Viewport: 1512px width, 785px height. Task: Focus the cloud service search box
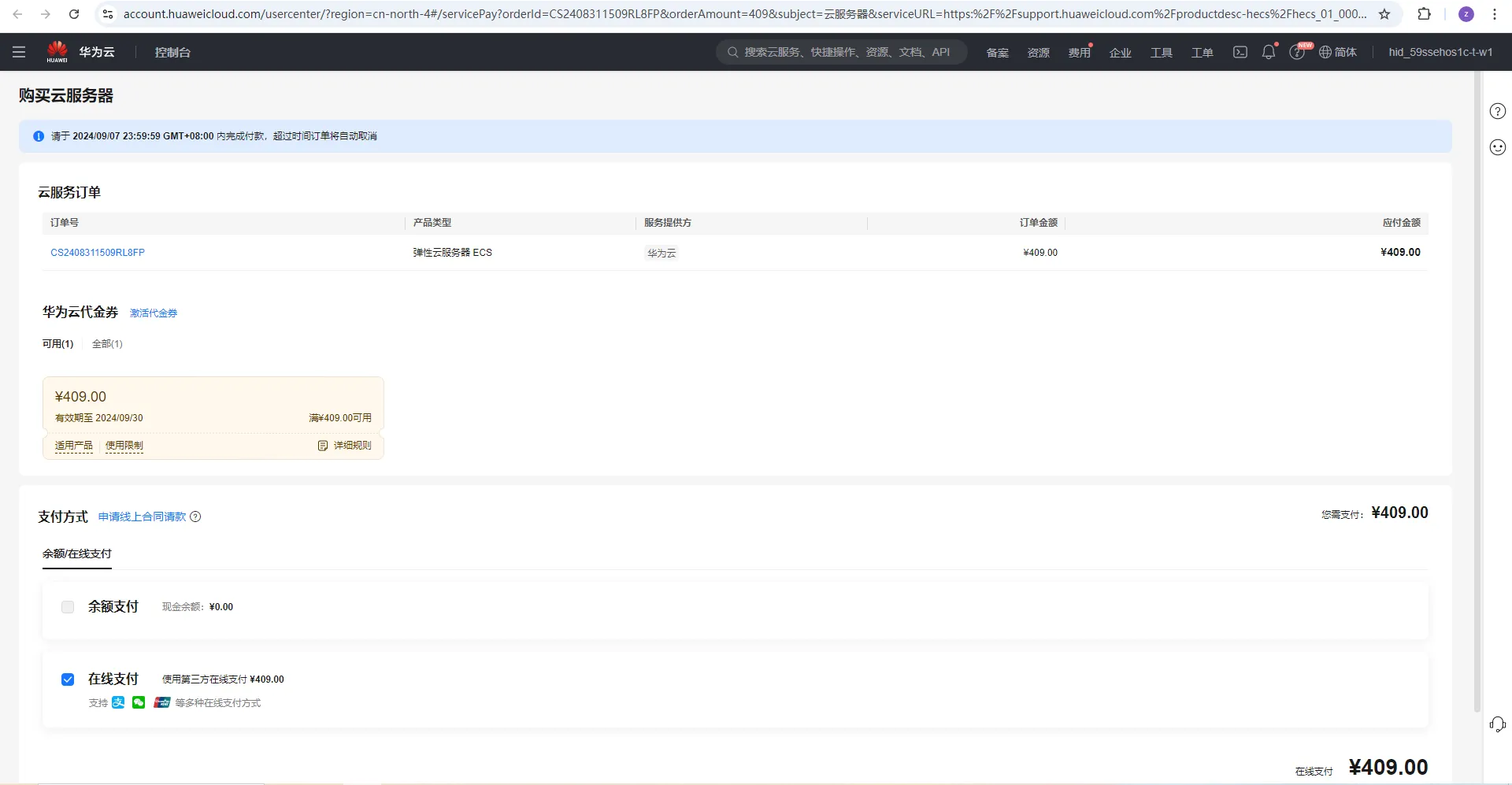click(841, 52)
